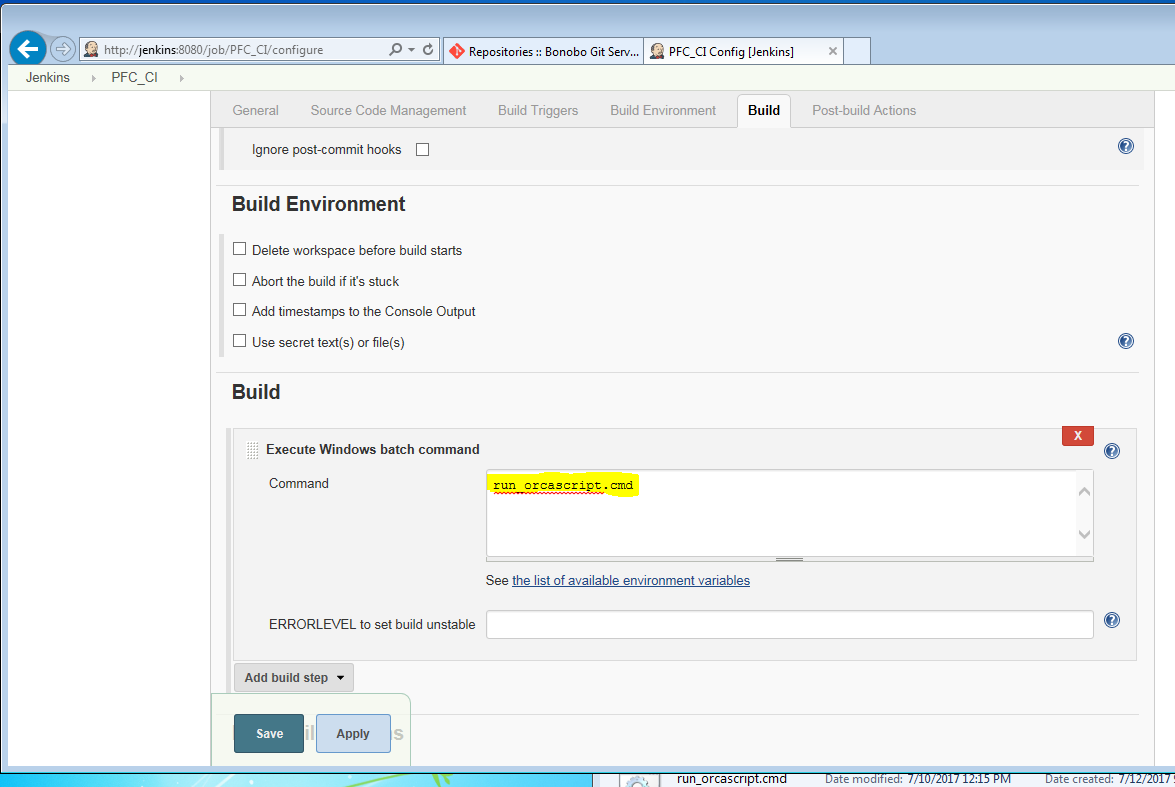The image size is (1175, 787).
Task: Go to Build Environment tab
Action: point(663,110)
